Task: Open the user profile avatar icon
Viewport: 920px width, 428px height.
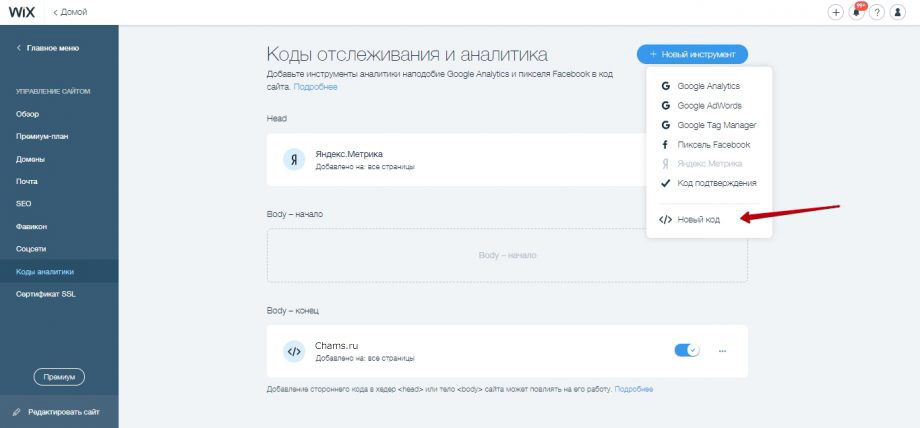Action: point(898,12)
